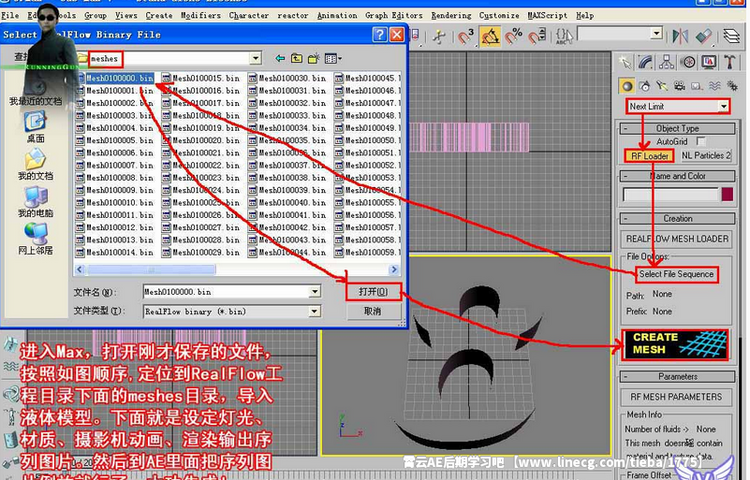Viewport: 750px width, 480px height.
Task: Click the Align tool icon
Action: (x=704, y=36)
